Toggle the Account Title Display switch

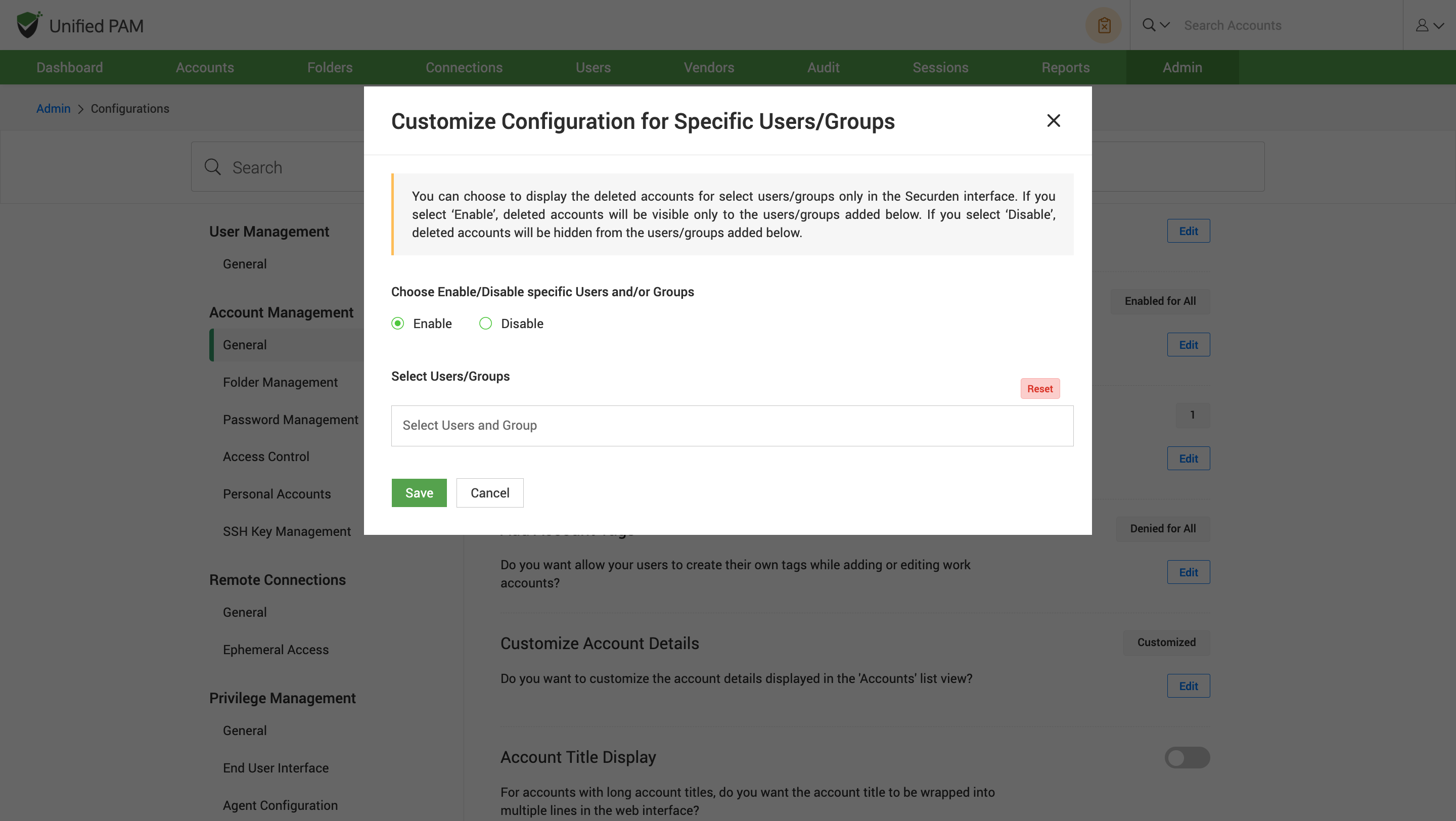tap(1187, 758)
